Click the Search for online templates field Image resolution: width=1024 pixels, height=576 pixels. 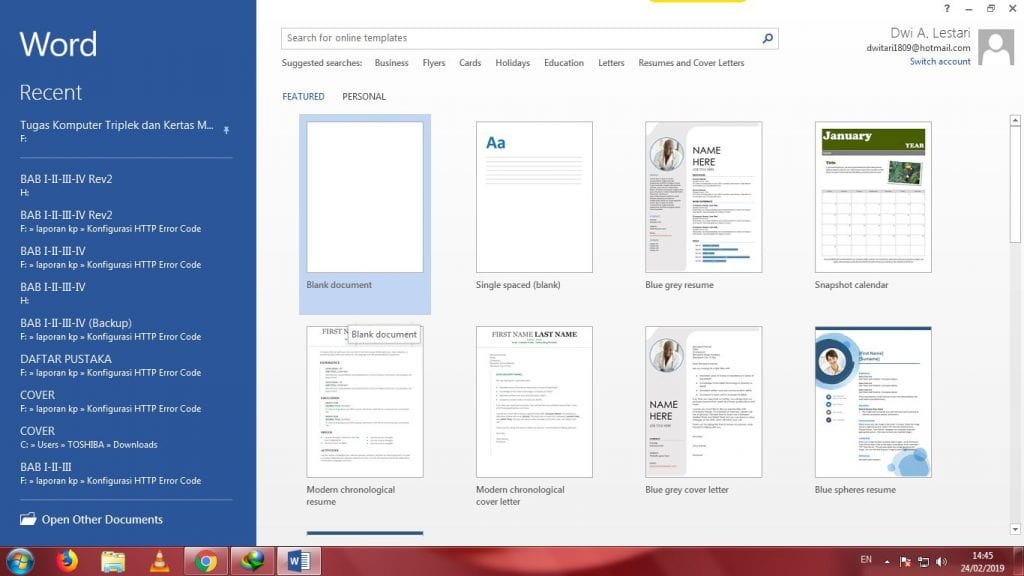[x=520, y=38]
